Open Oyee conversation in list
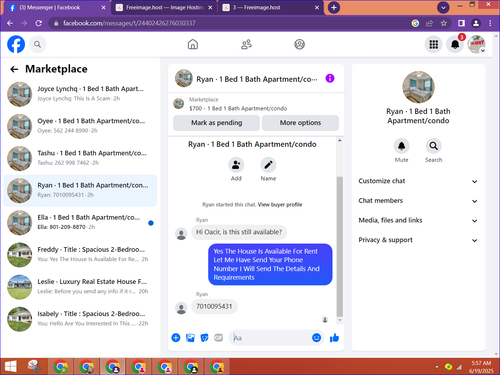Screen dimensions: 500x375 [x=80, y=126]
